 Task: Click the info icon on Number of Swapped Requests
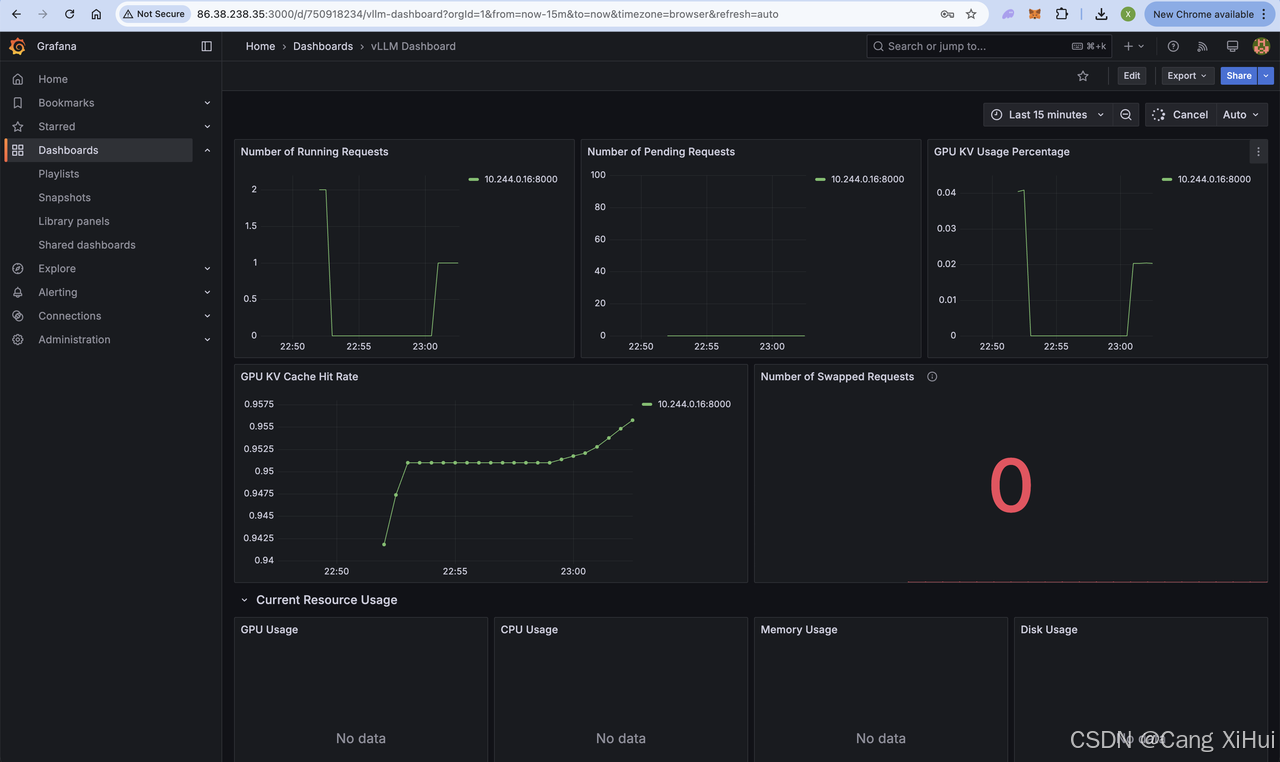tap(931, 377)
